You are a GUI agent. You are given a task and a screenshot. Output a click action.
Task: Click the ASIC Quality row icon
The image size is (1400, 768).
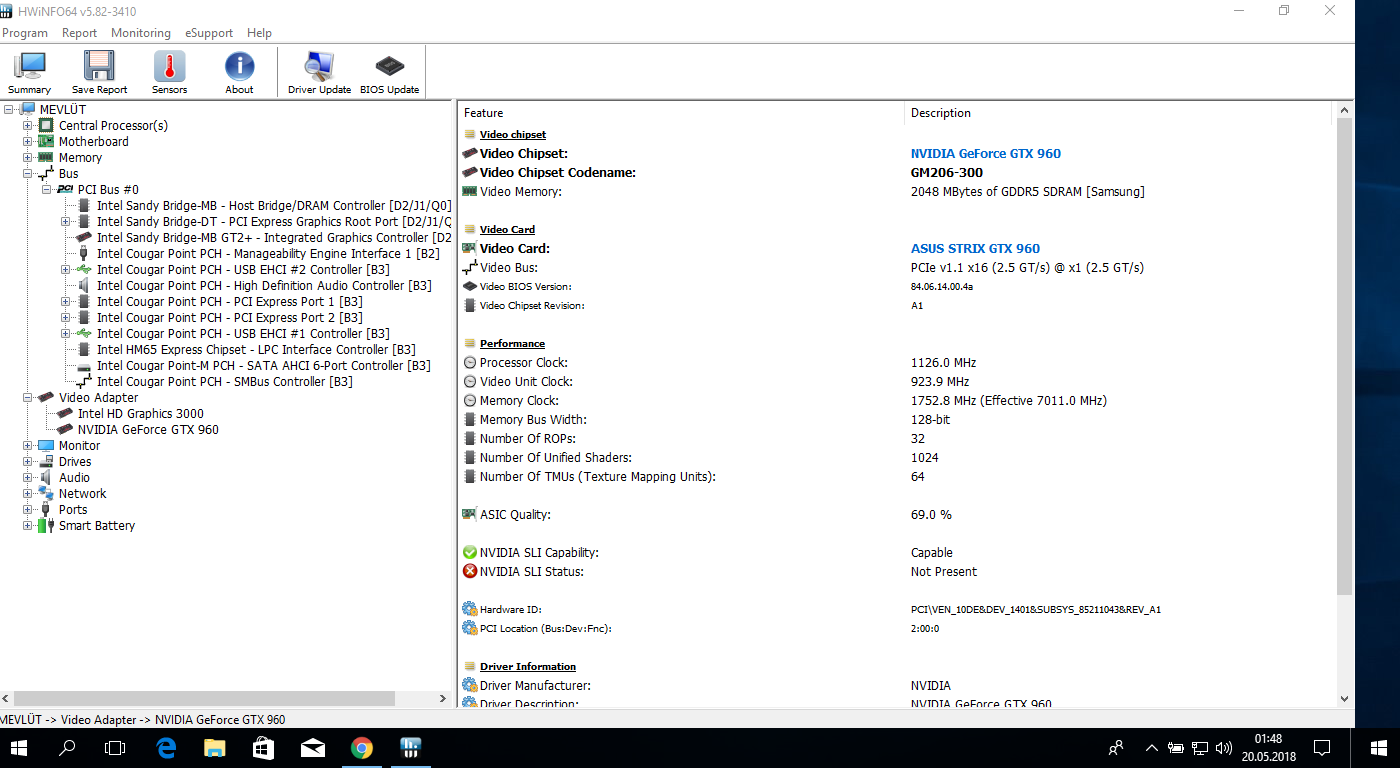coord(469,514)
